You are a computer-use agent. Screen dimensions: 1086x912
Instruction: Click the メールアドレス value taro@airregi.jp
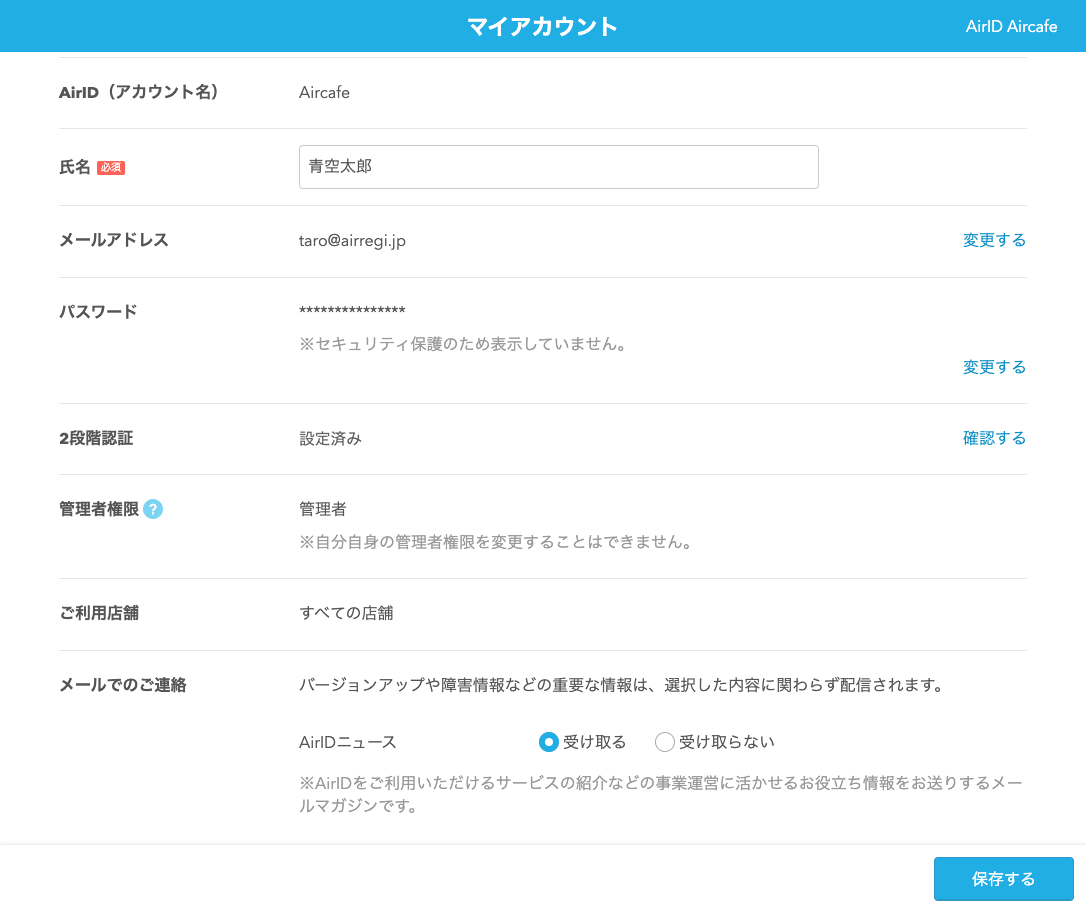pos(352,241)
